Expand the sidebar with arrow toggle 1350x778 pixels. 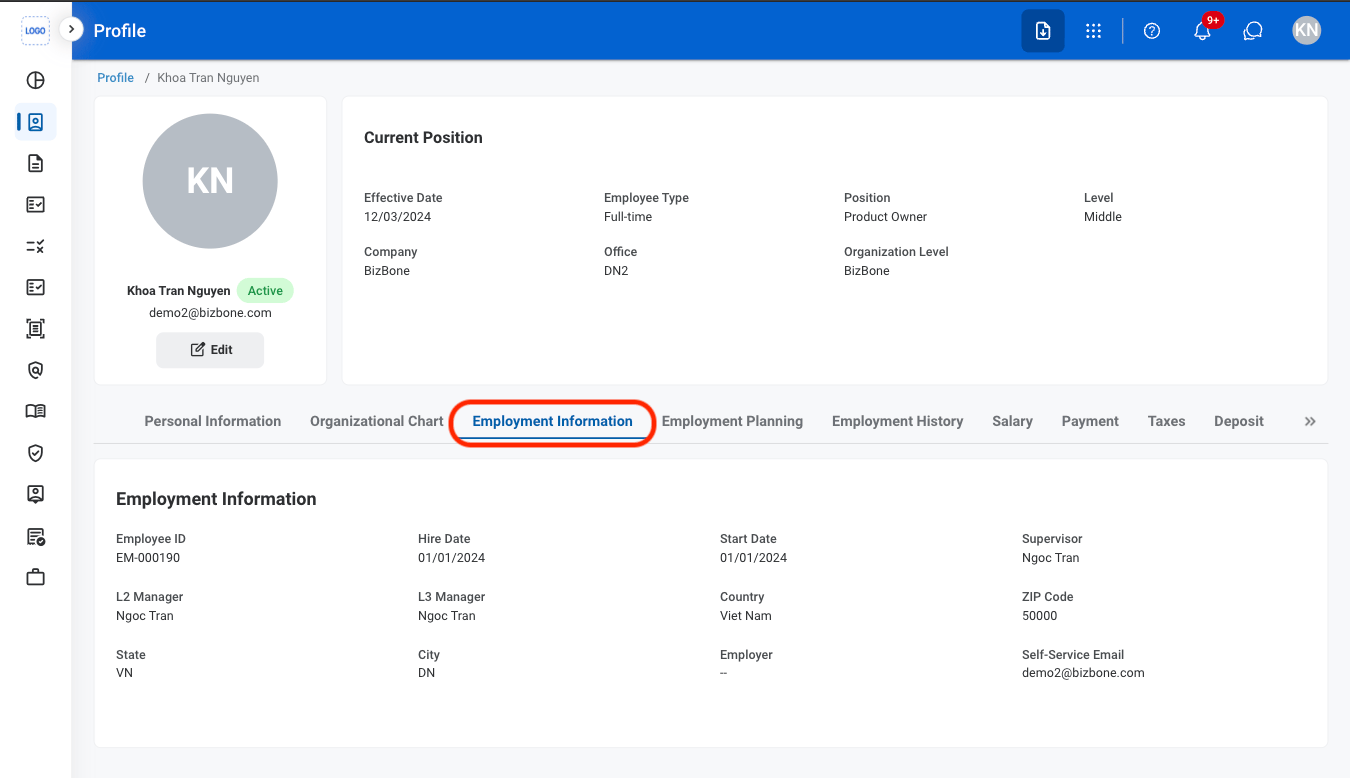point(71,30)
